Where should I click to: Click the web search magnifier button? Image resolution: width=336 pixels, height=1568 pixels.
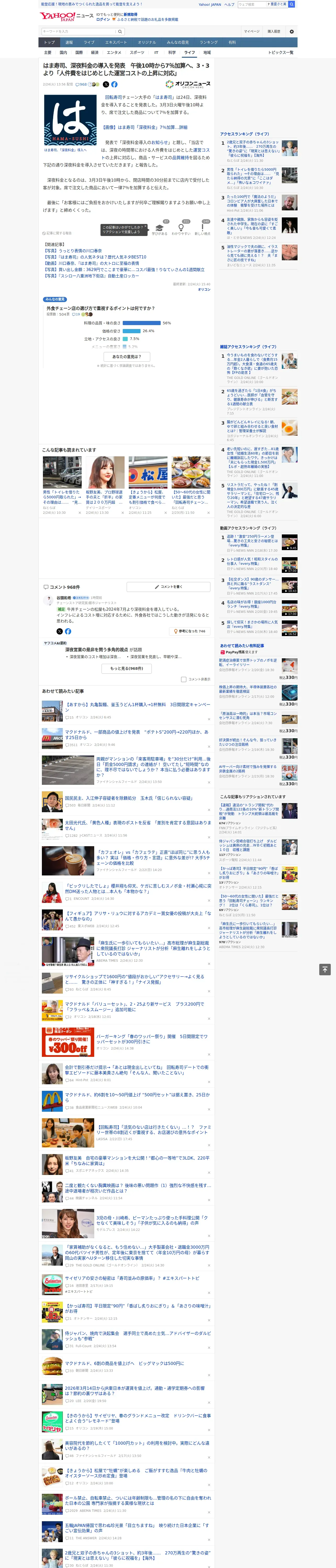coord(292,4)
